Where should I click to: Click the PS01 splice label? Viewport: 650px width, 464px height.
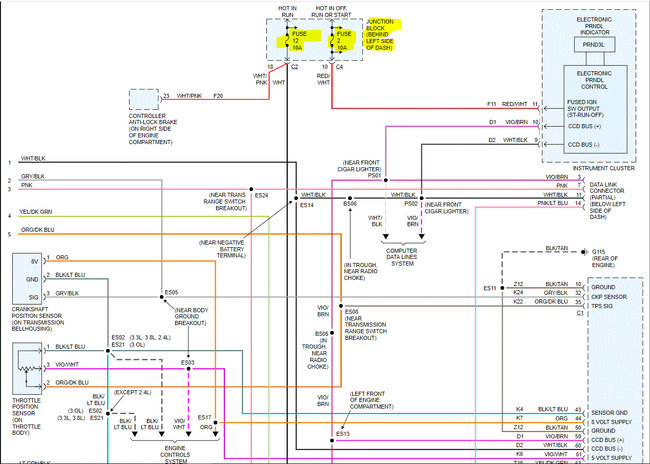click(x=374, y=175)
